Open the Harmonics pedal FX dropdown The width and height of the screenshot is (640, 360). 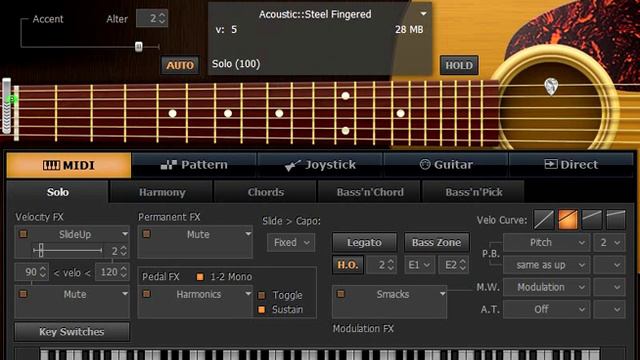pos(248,294)
